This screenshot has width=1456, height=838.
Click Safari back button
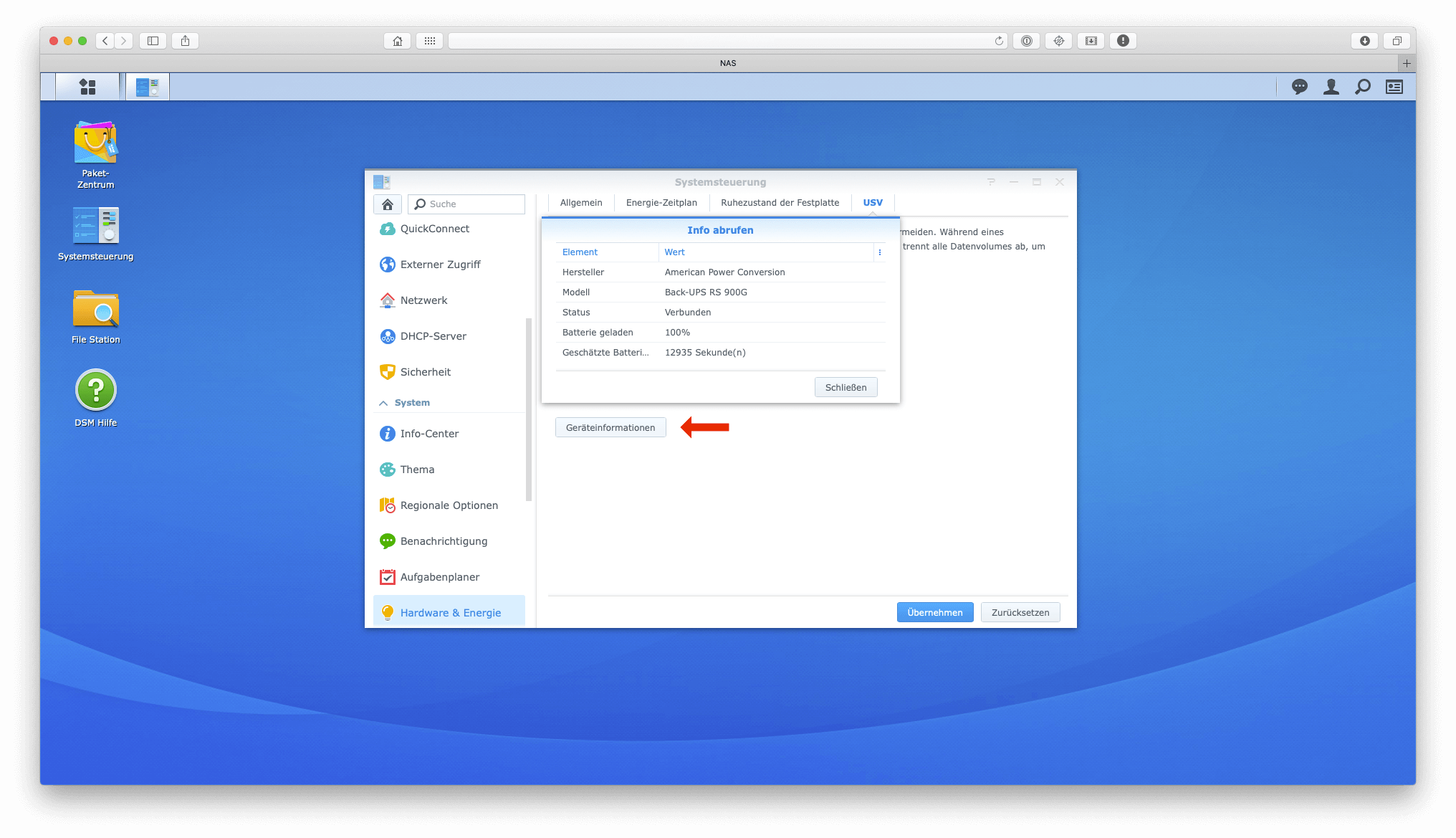coord(105,41)
